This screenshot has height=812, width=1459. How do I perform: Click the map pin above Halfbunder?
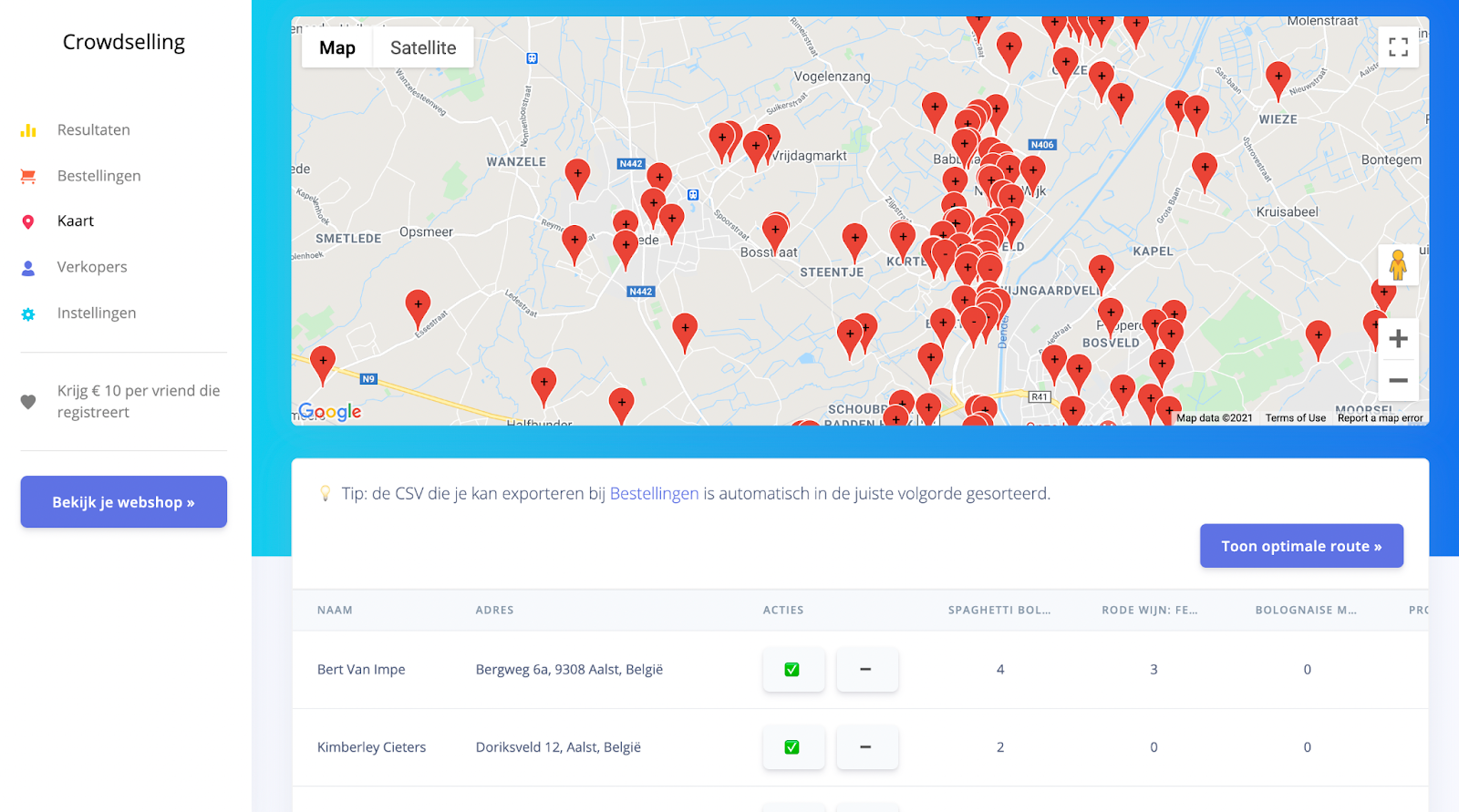pyautogui.click(x=543, y=387)
